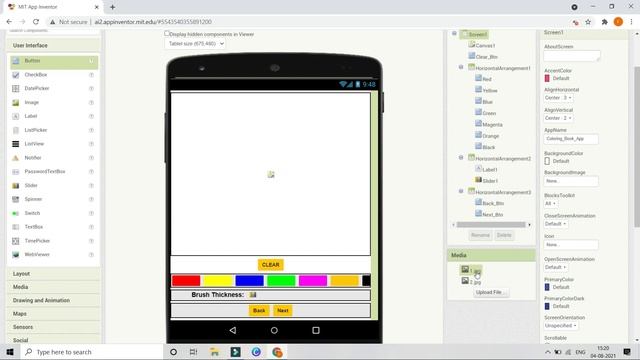Expand the Drawing and Animation section
Screen dimensions: 640x360
pyautogui.click(x=53, y=300)
